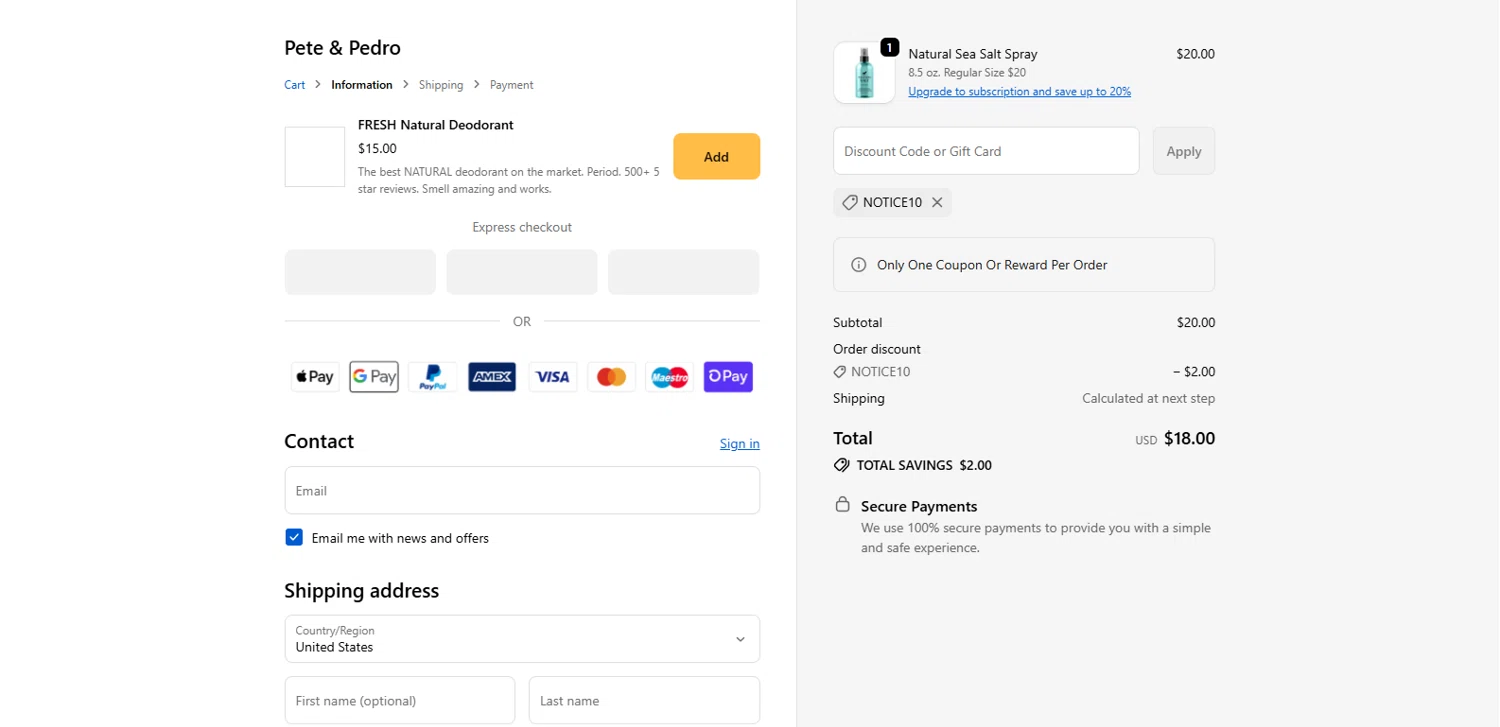
Task: Click the FRESH Natural Deodorant thumbnail
Action: [x=315, y=157]
